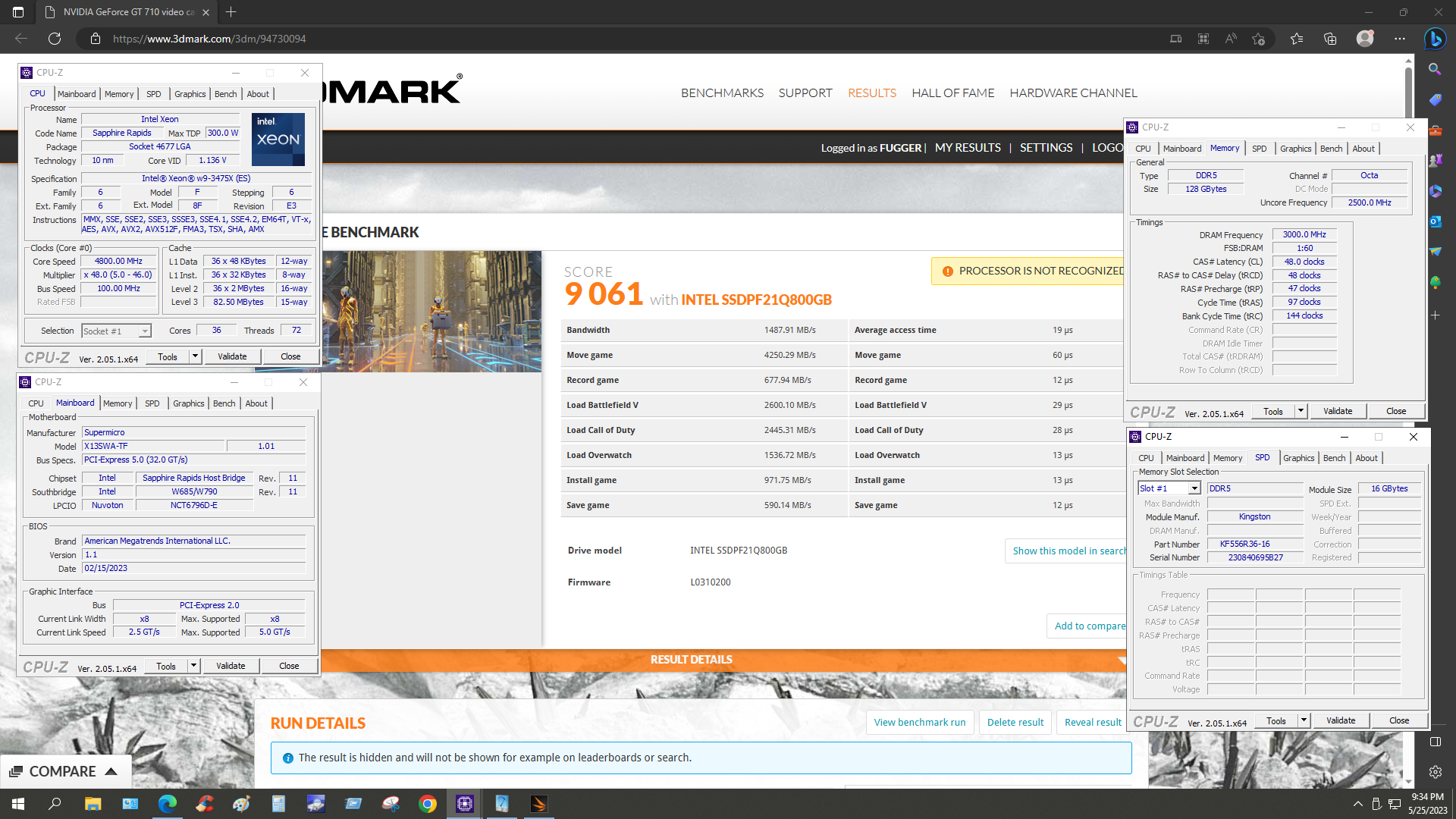Viewport: 1456px width, 819px height.
Task: Expand the COMPARE panel arrow
Action: pos(111,771)
